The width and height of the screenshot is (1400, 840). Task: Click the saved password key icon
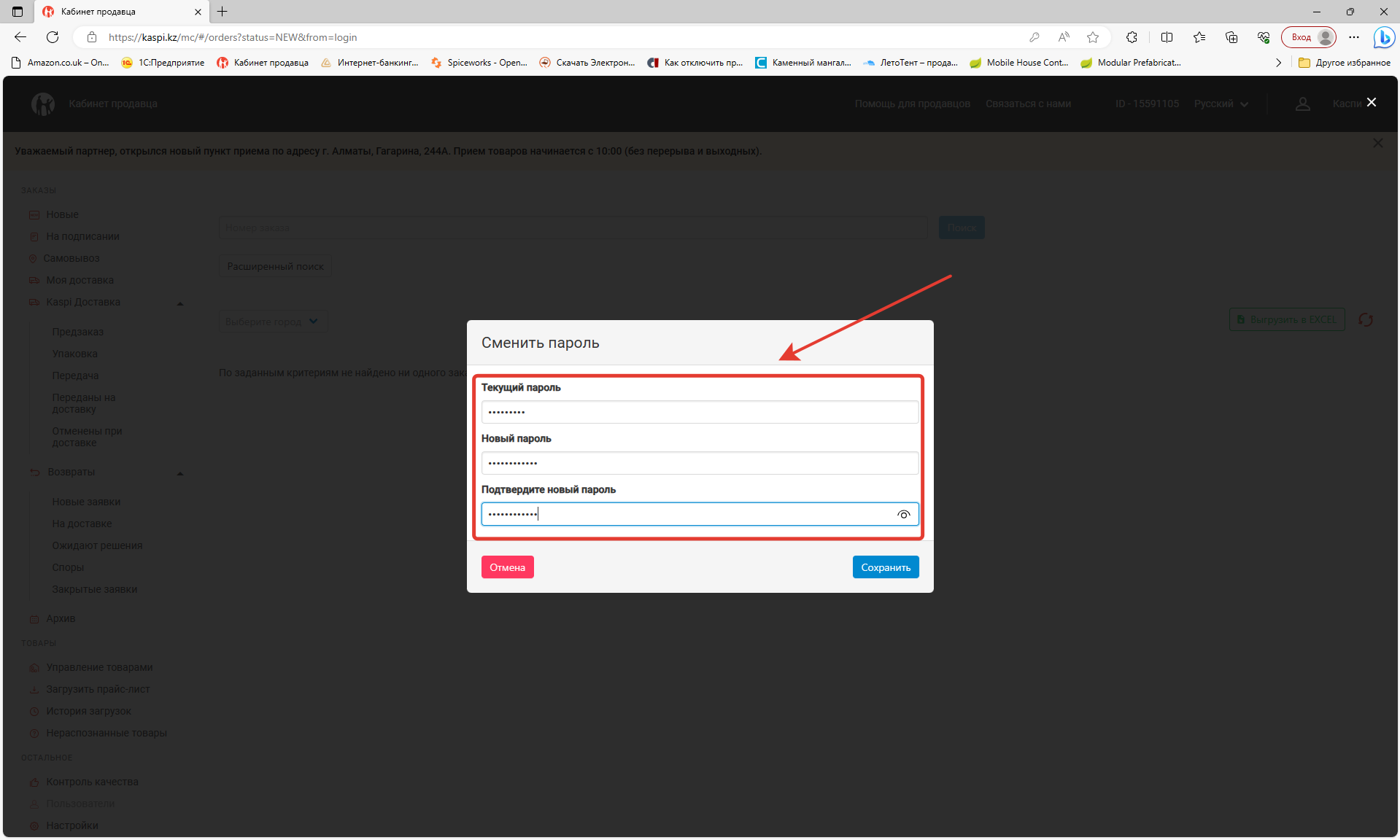(1034, 37)
